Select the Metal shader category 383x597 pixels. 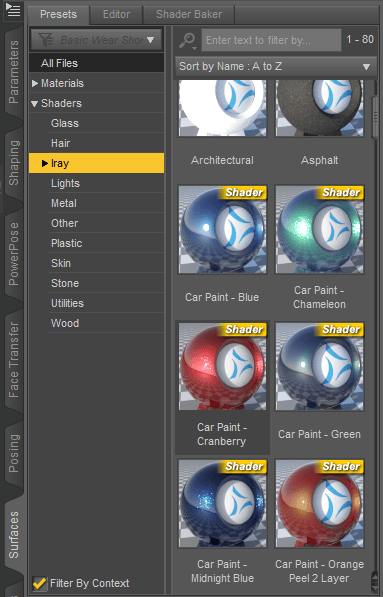[107, 203]
